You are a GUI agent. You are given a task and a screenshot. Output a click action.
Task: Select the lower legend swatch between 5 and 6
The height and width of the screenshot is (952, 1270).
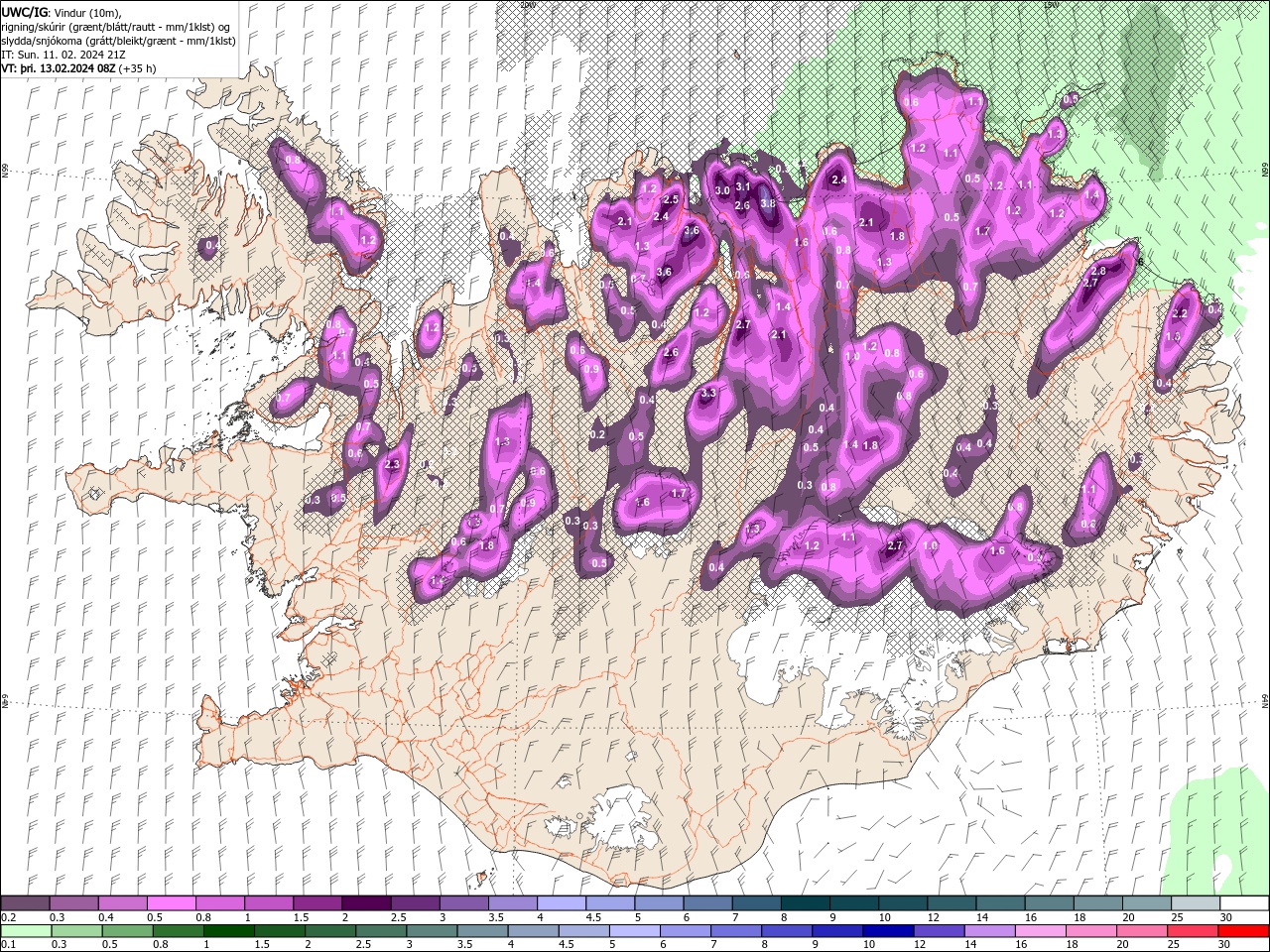click(635, 931)
